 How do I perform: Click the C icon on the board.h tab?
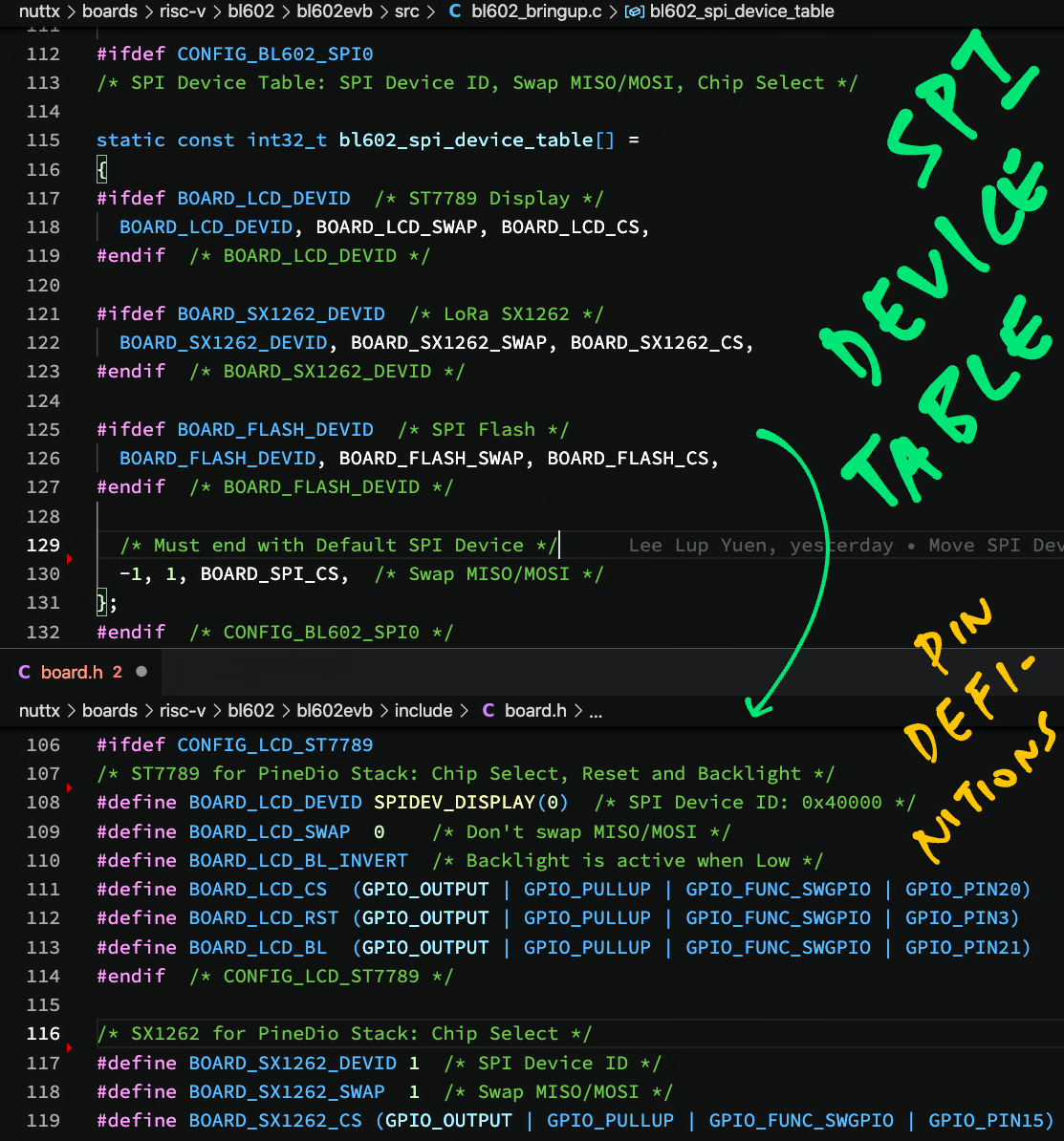point(25,672)
